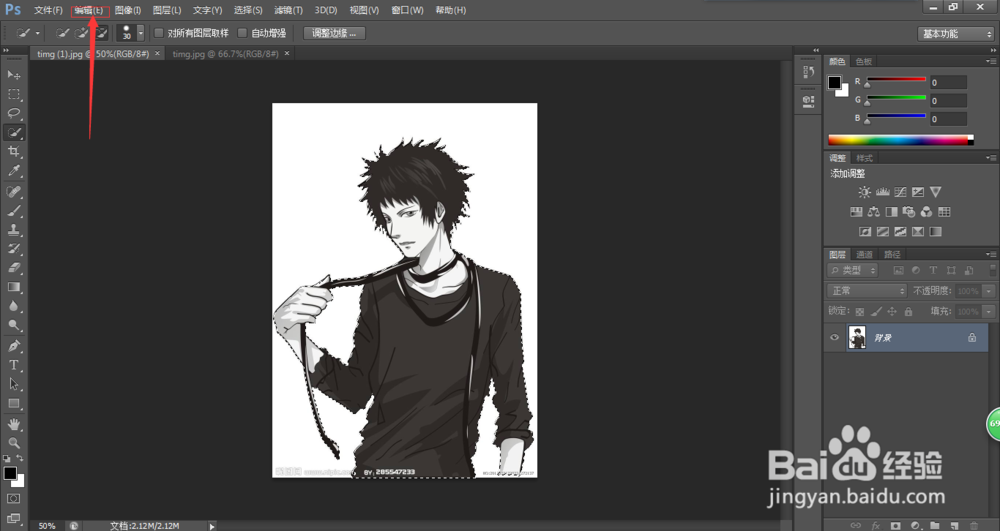Viewport: 1000px width, 531px height.
Task: Select the Zoom tool
Action: pos(13,442)
